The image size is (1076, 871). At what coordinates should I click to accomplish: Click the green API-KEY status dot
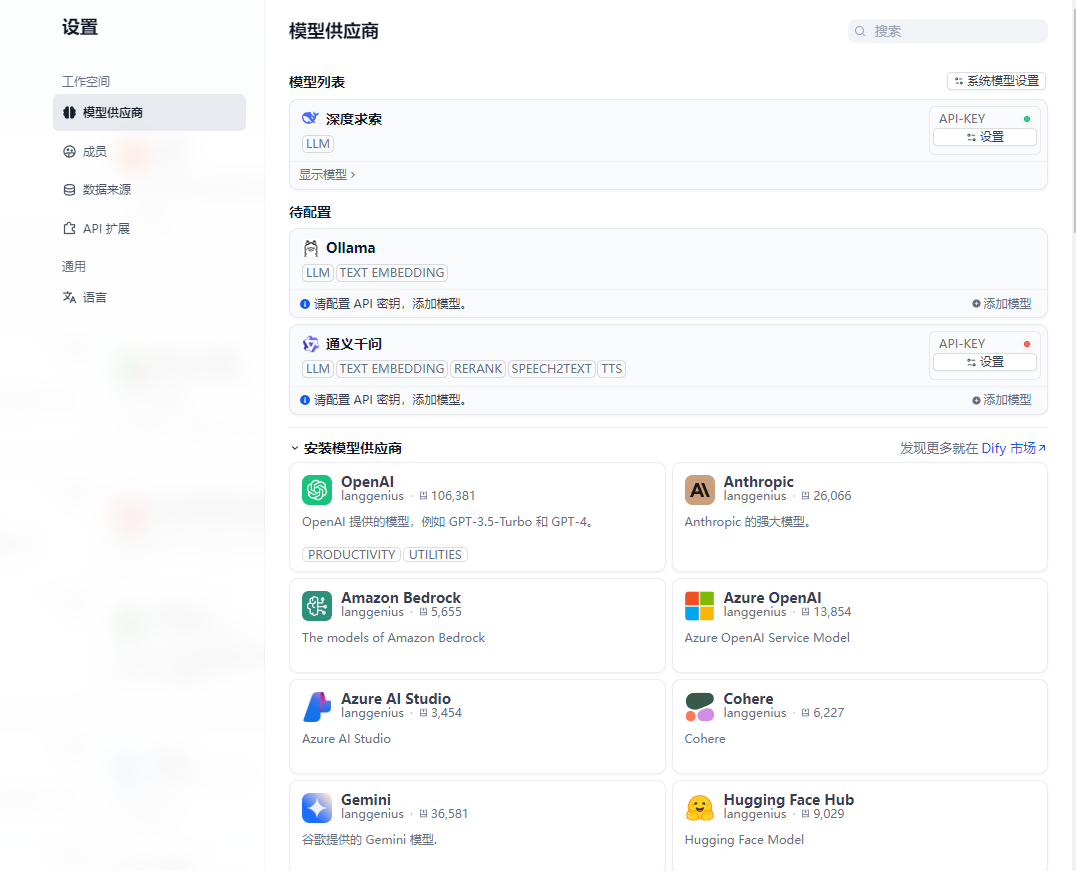(1027, 119)
